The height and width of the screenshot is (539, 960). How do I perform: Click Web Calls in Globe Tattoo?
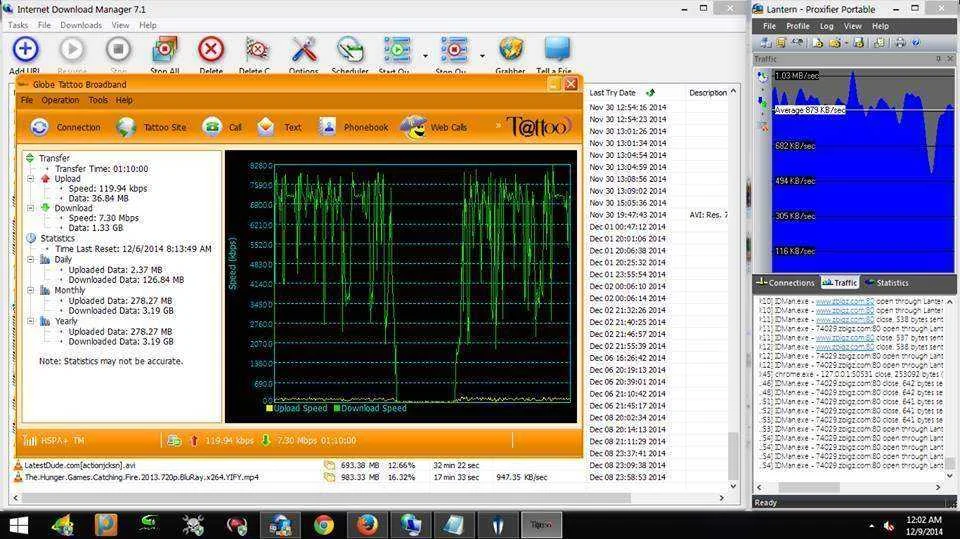433,127
